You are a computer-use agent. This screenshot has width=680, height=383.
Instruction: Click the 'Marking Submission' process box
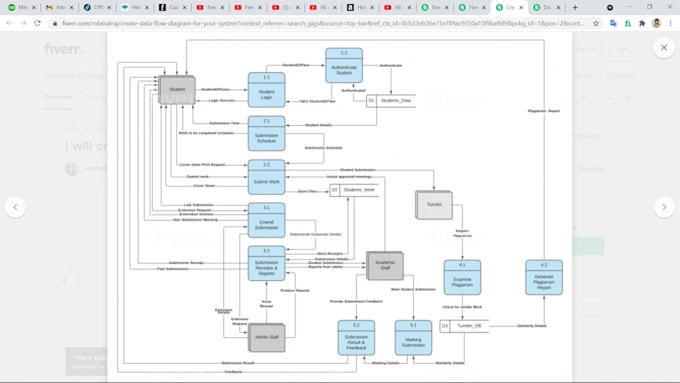pos(413,338)
